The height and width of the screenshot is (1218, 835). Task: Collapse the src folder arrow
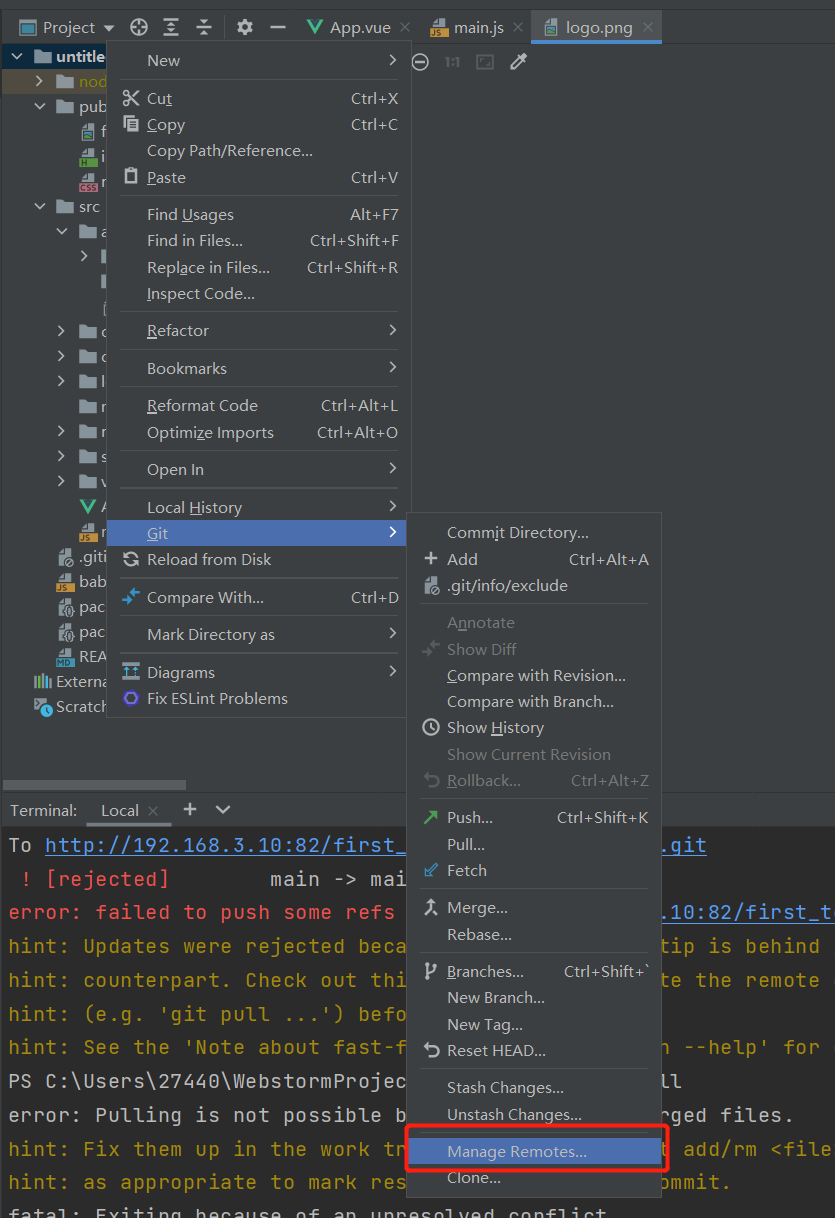(40, 207)
